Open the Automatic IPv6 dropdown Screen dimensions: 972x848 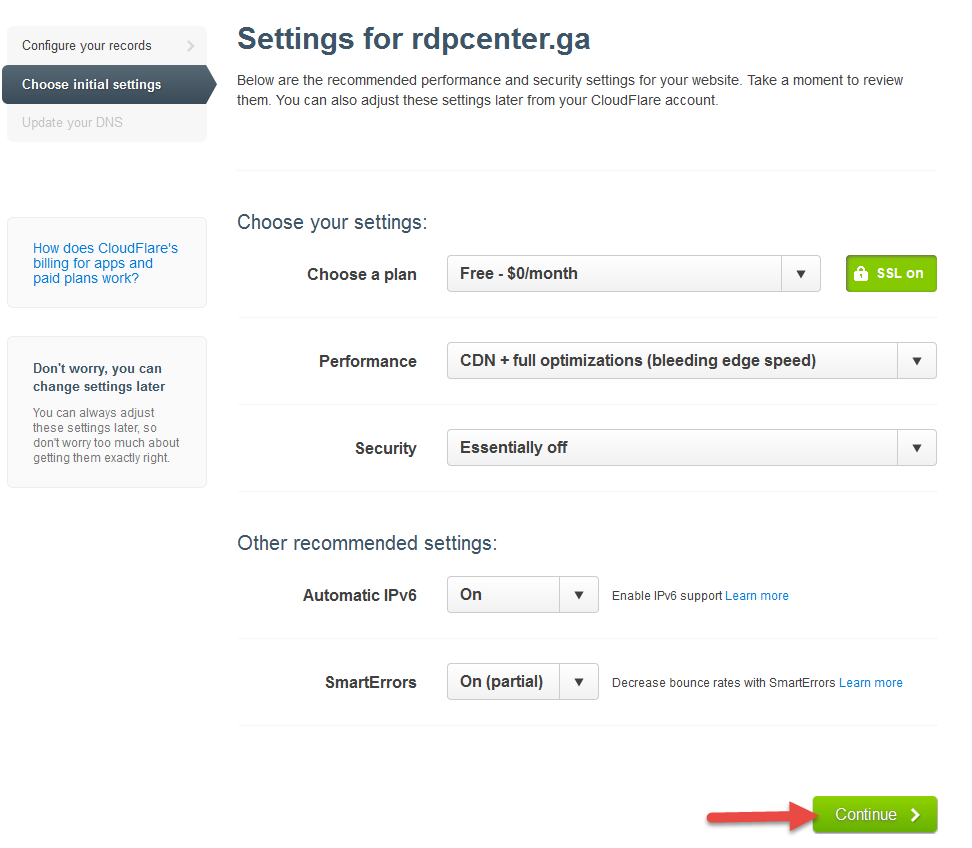coord(503,595)
